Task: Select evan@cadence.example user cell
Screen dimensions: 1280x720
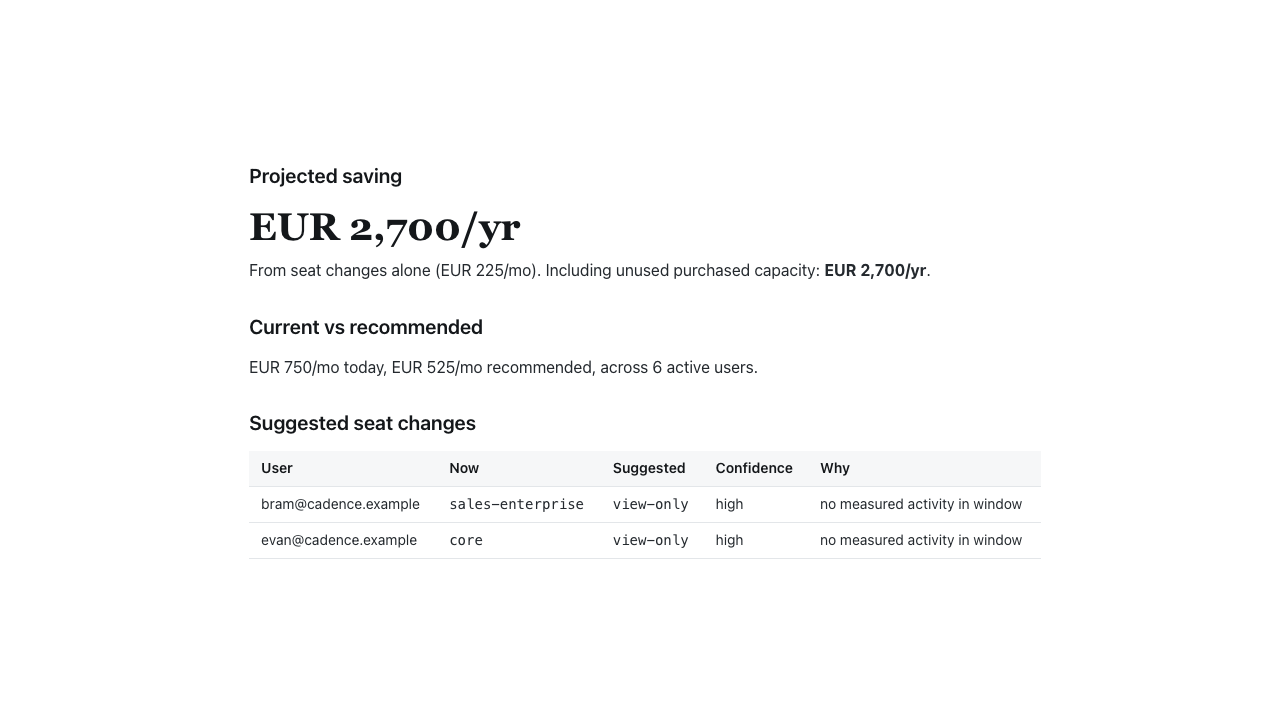Action: 339,540
